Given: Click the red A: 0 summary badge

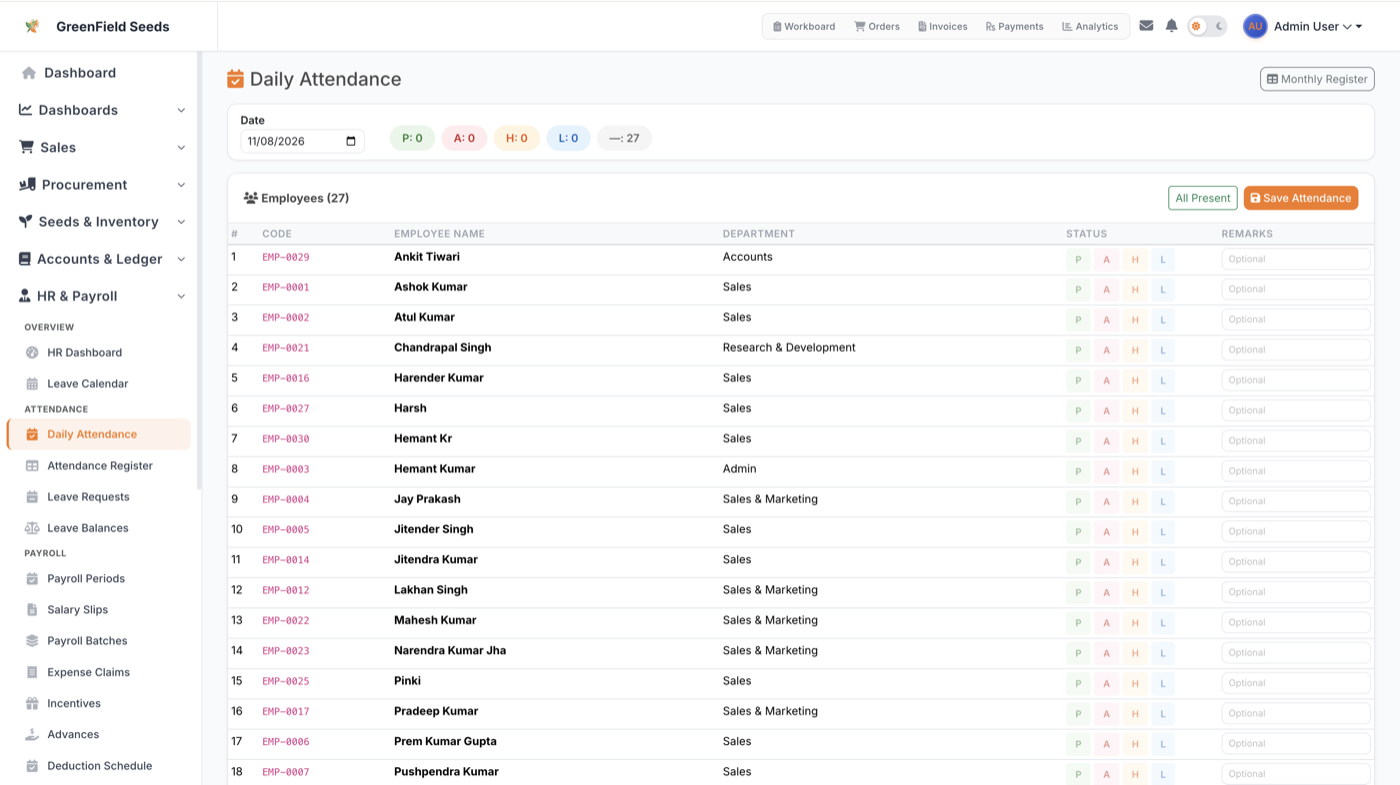Looking at the screenshot, I should click(464, 138).
